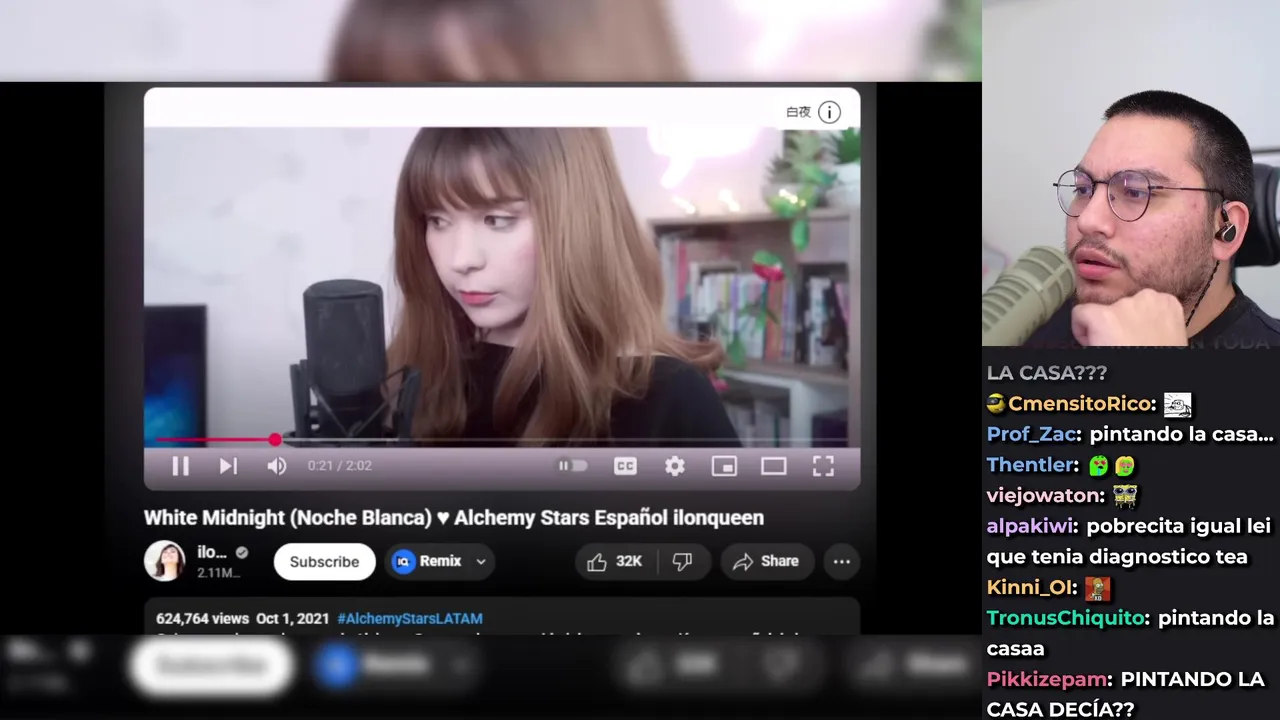Screen dimensions: 1280x720
Task: Click chat username Thentler
Action: point(1030,465)
